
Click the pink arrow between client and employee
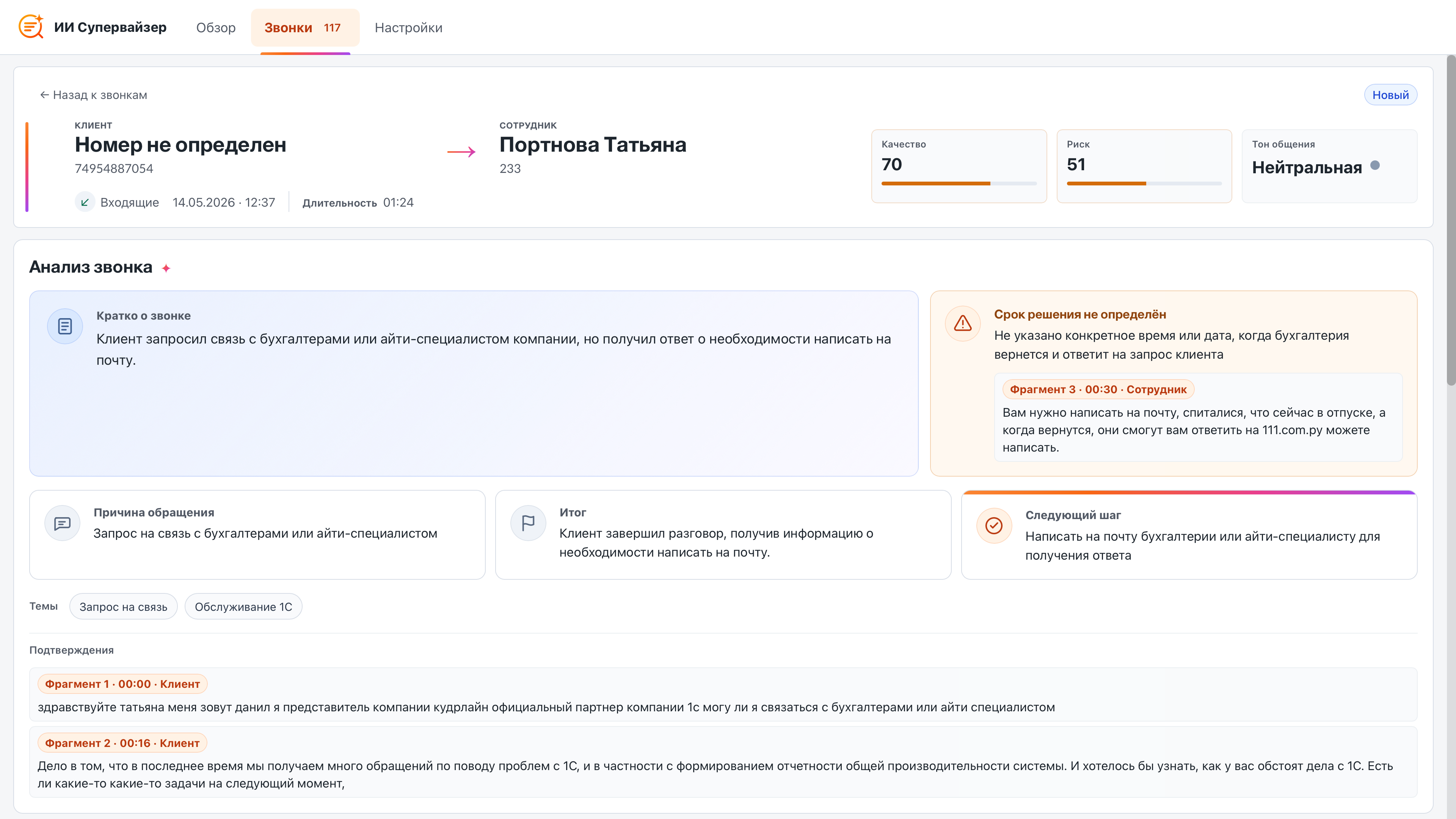(x=461, y=152)
